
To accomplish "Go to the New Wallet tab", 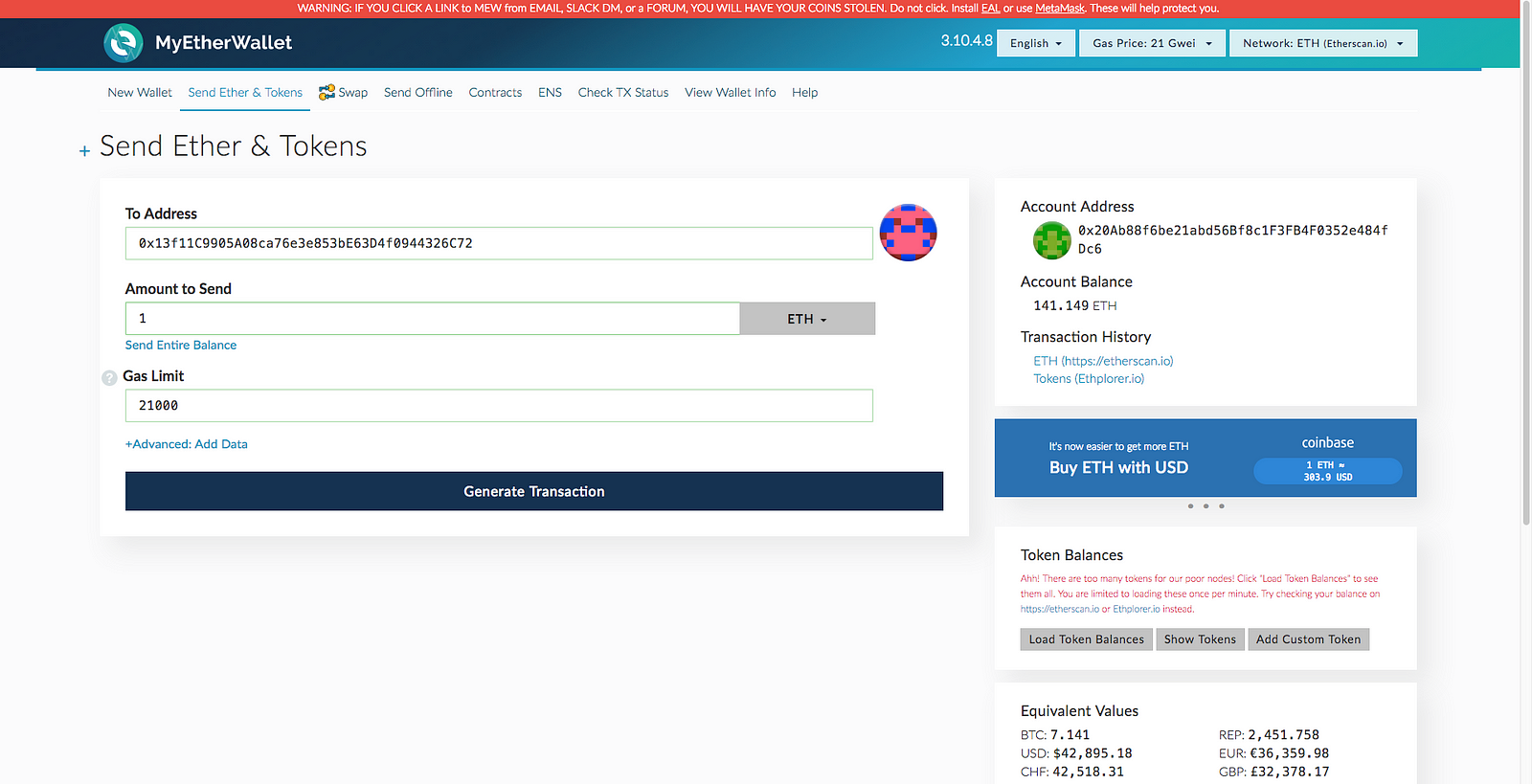I will pos(140,93).
